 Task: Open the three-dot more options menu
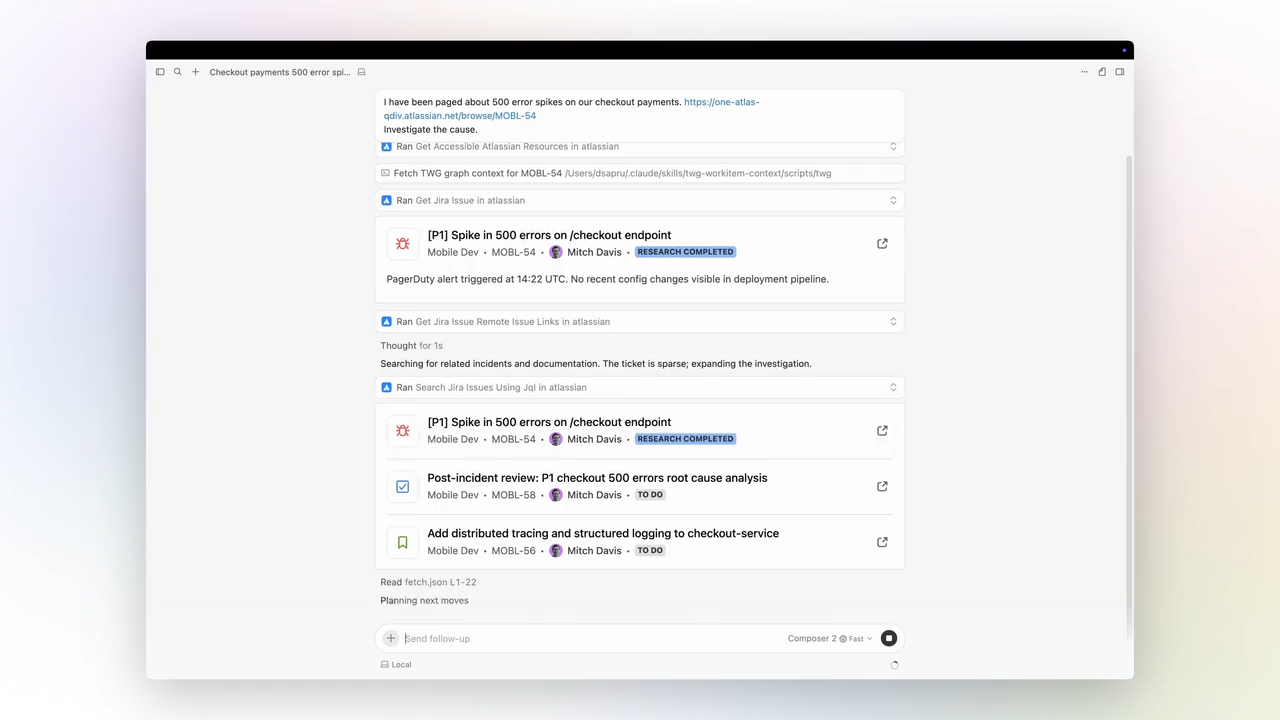(1084, 72)
